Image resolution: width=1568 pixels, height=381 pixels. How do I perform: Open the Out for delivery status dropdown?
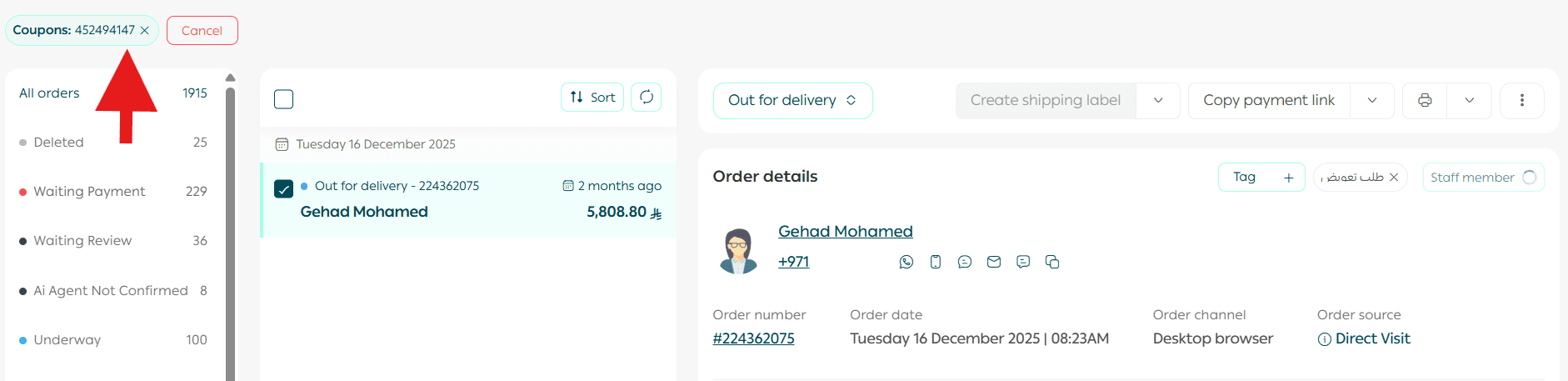(x=792, y=100)
